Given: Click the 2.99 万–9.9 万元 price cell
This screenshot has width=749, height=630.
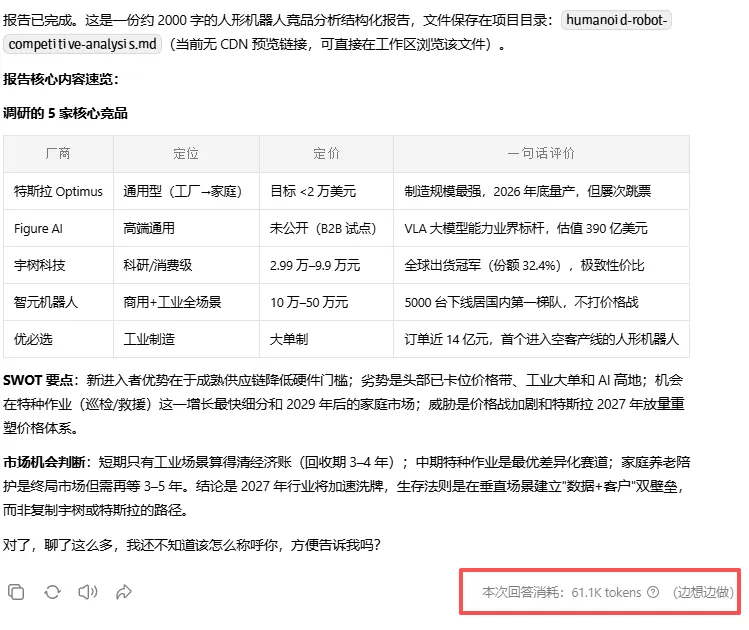Looking at the screenshot, I should 326,265.
